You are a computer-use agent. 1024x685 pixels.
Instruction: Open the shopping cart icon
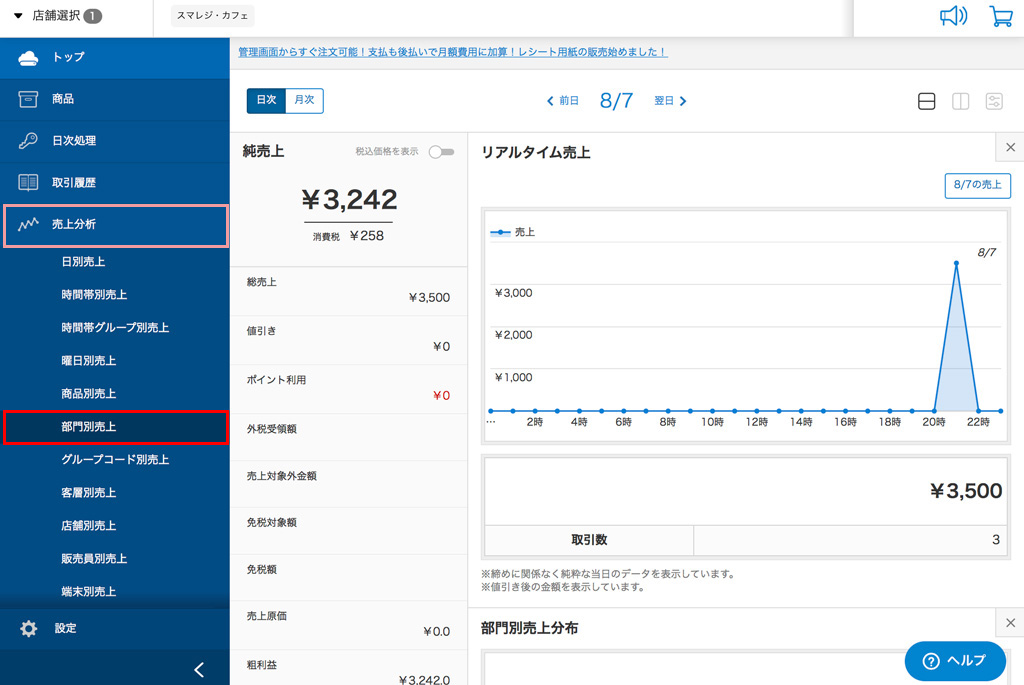pos(1001,16)
